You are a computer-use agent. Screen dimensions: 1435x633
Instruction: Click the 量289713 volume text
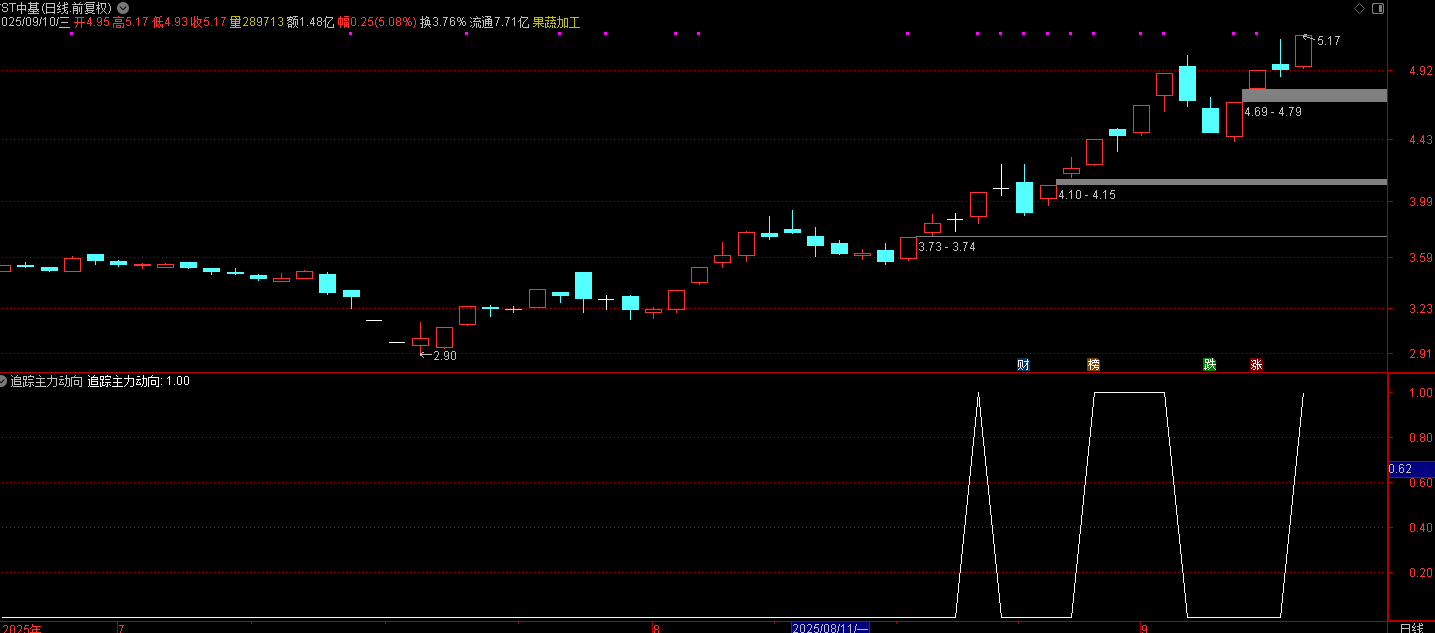257,22
